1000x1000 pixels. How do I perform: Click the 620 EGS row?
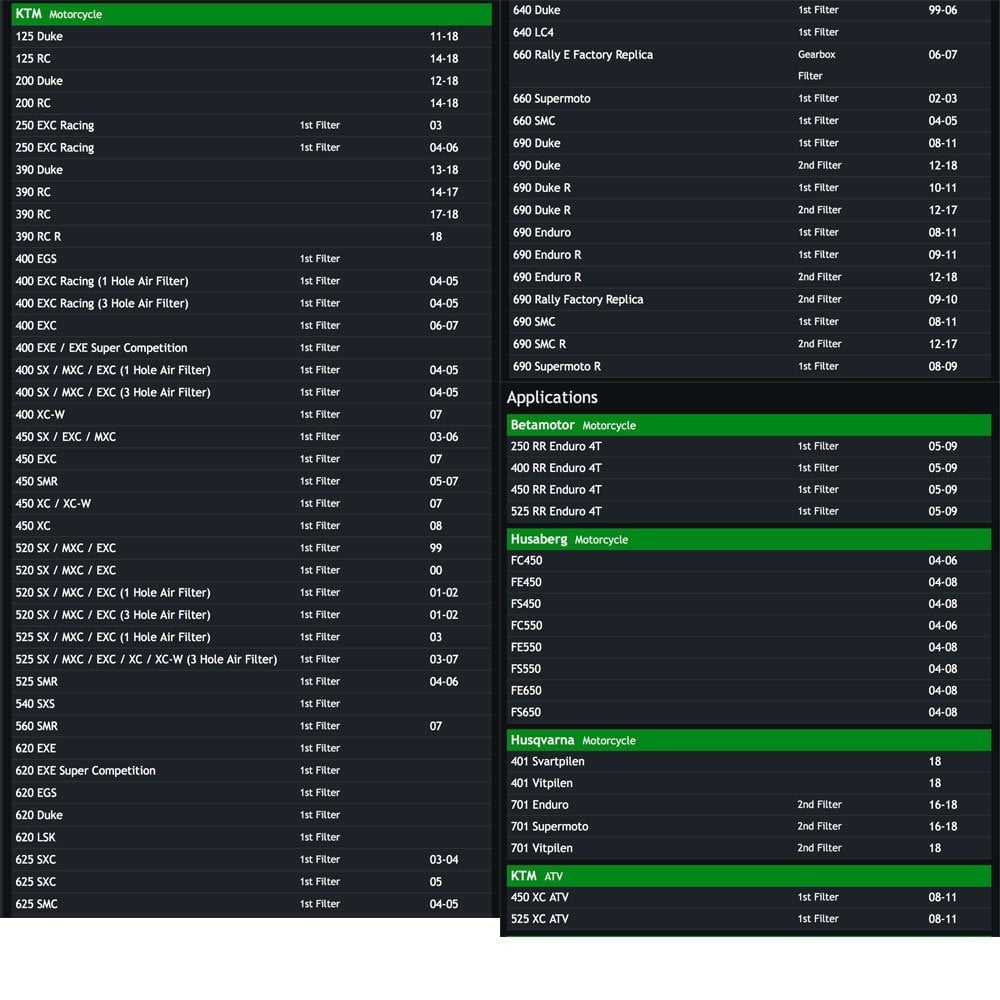click(251, 793)
